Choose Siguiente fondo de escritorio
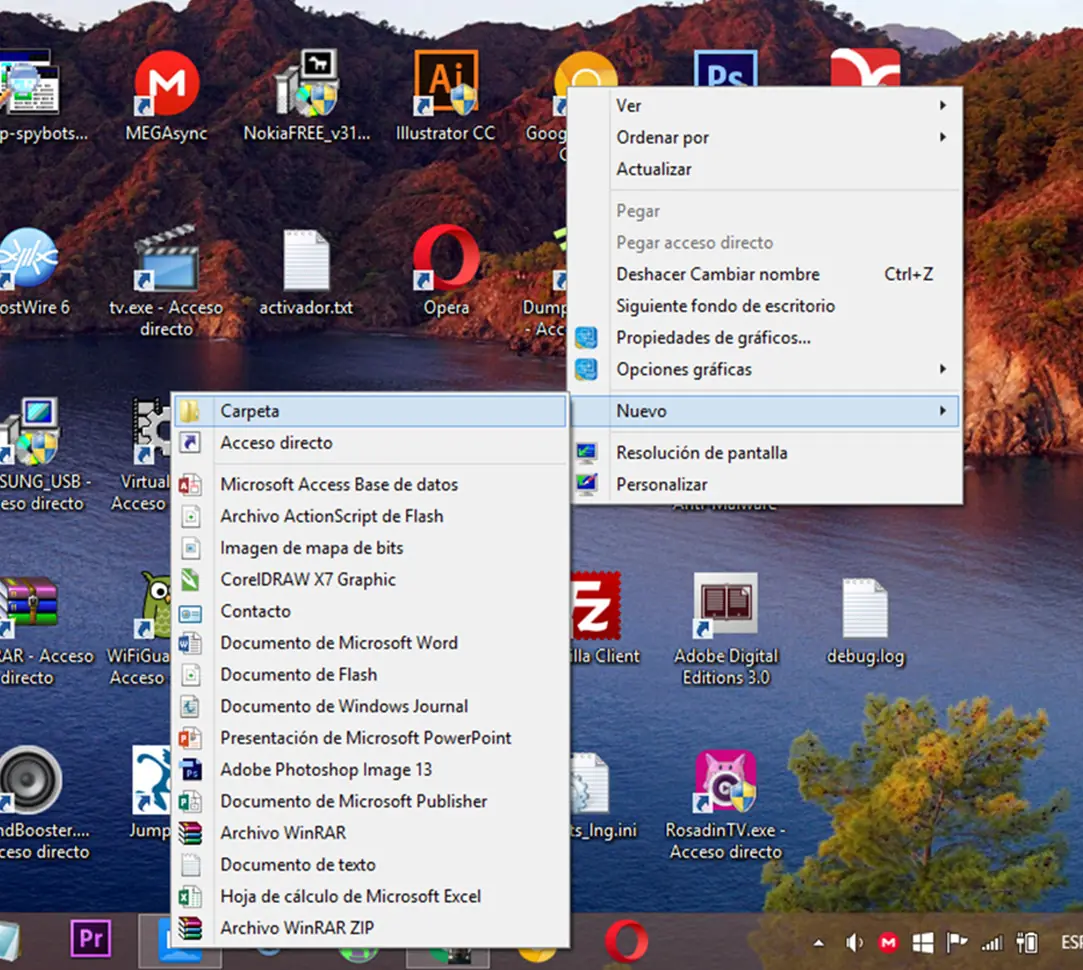Screen dimensions: 1083x970 click(765, 306)
